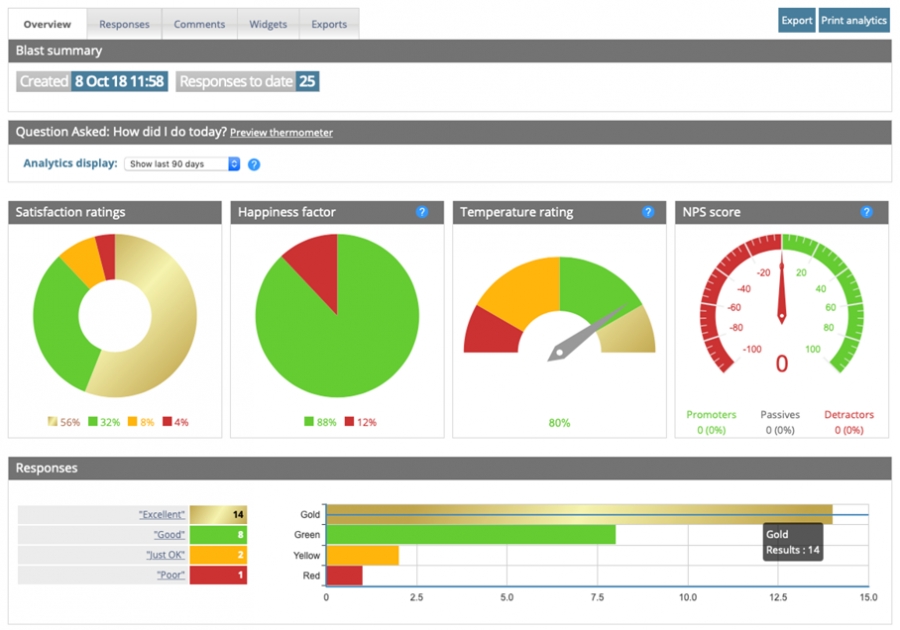This screenshot has width=900, height=630.
Task: Select the Widgets tab
Action: (x=268, y=24)
